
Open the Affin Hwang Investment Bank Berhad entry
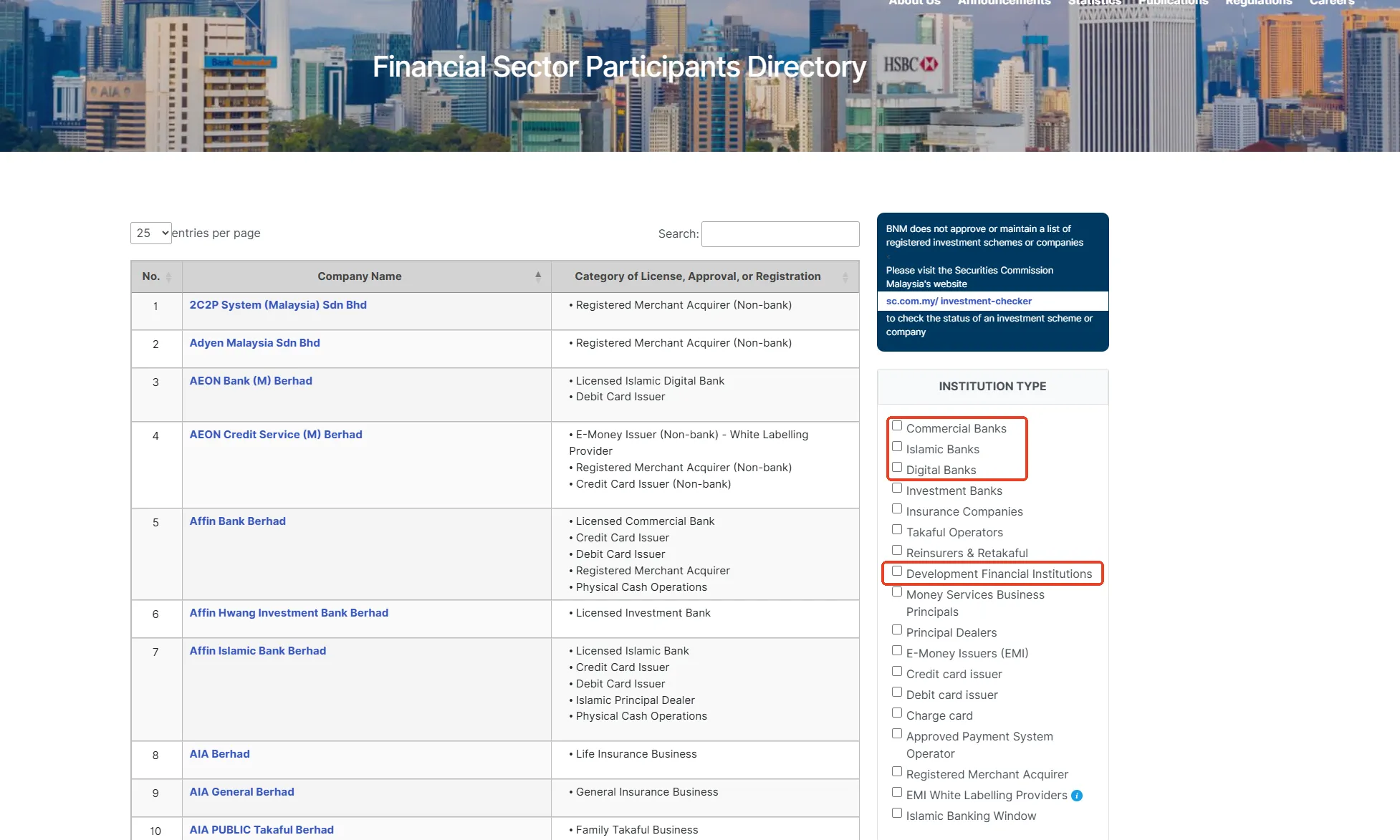pos(289,613)
